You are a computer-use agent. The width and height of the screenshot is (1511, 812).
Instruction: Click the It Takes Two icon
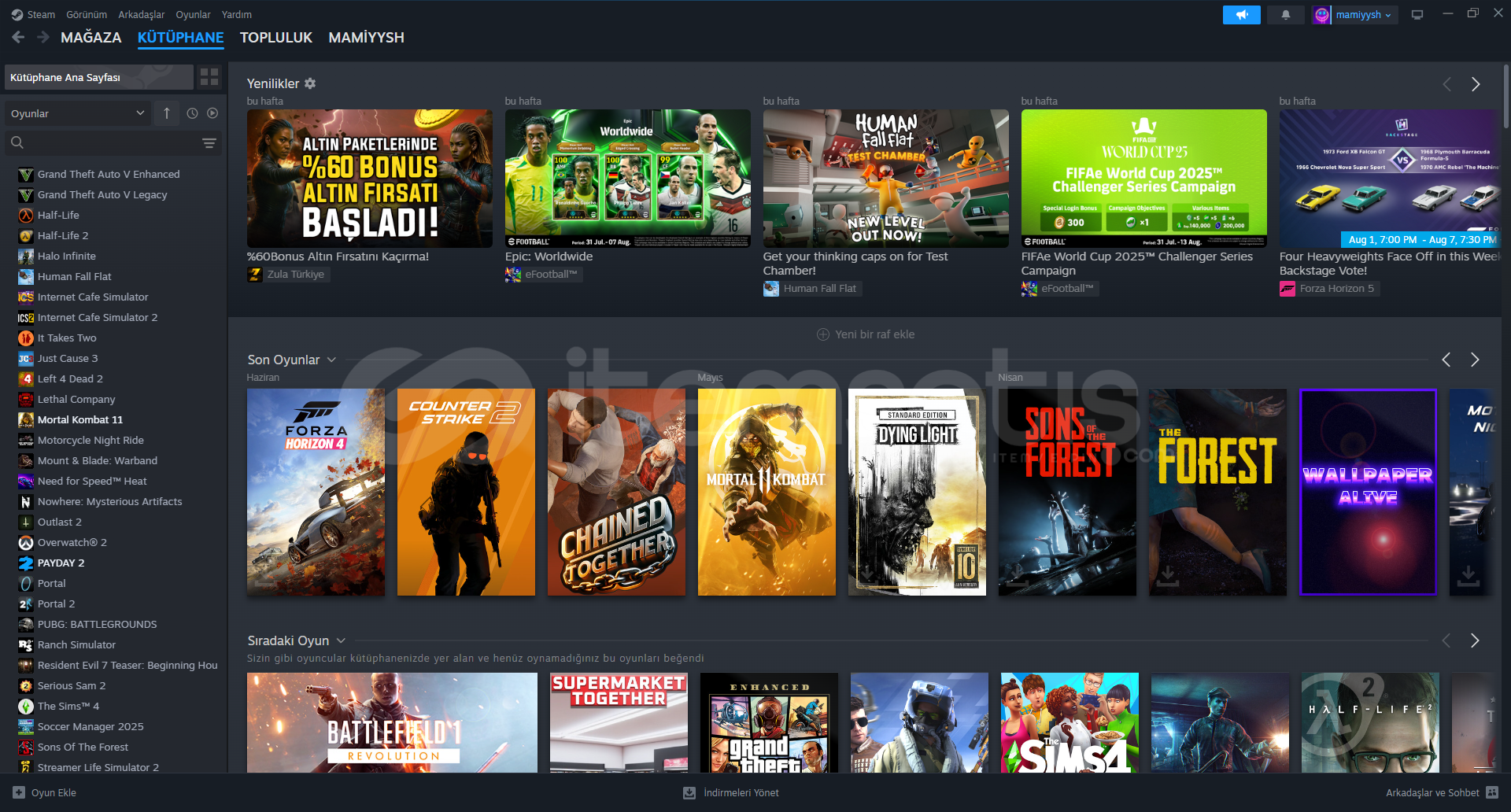[x=26, y=338]
